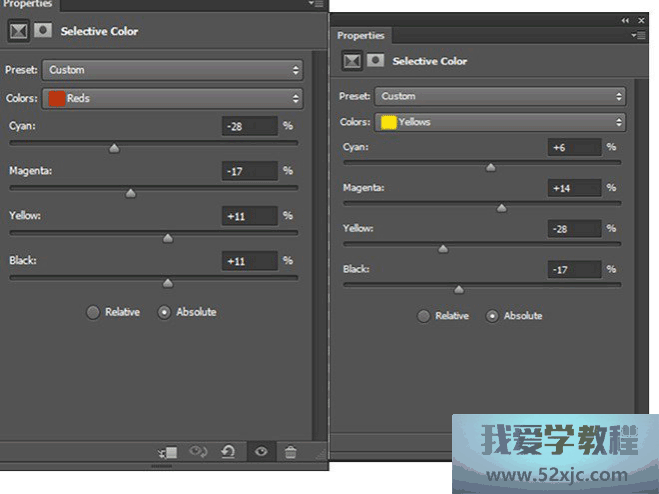
Task: Open the right panel's flyout menu icon
Action: (638, 35)
